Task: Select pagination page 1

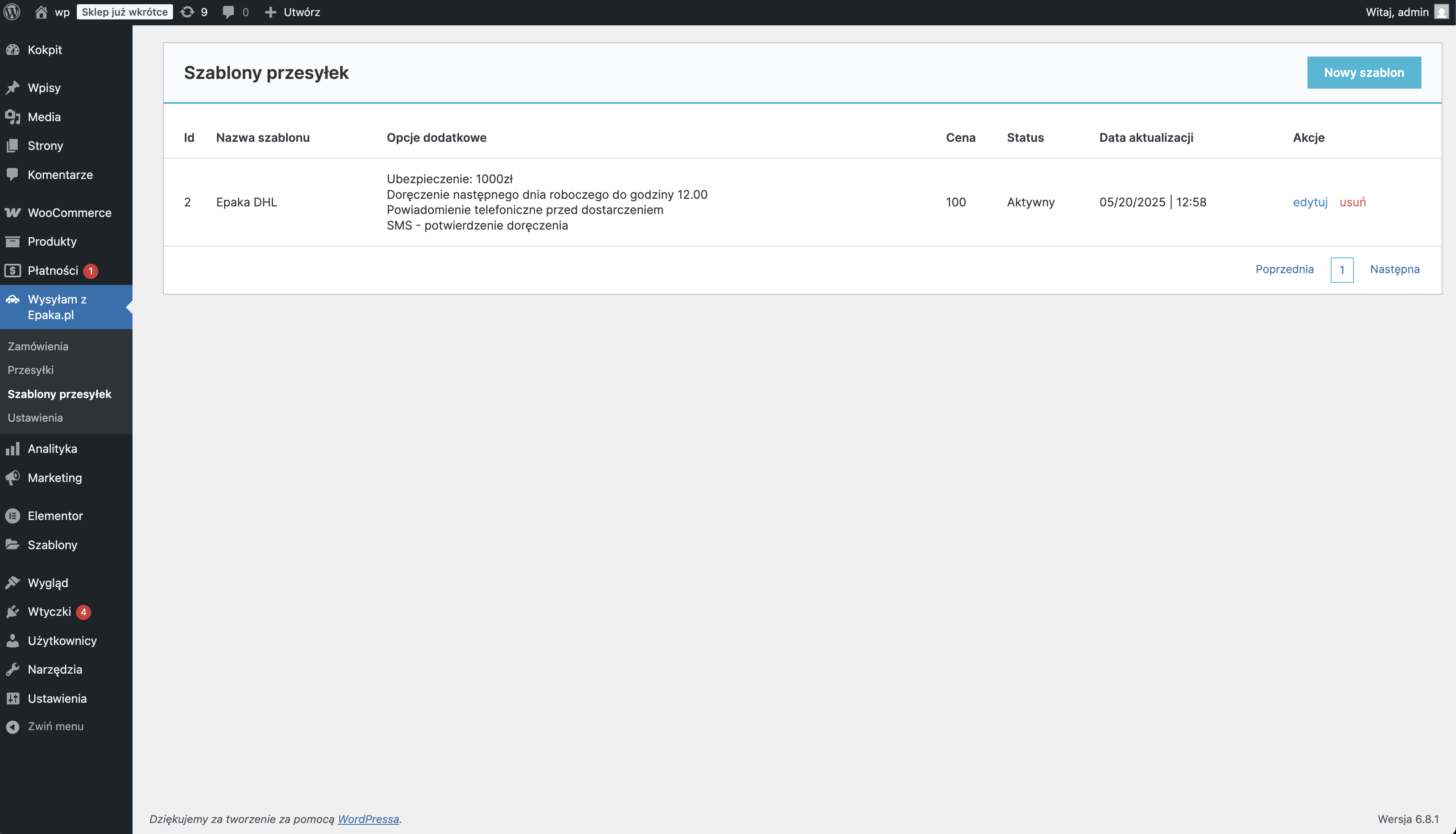Action: click(1342, 270)
